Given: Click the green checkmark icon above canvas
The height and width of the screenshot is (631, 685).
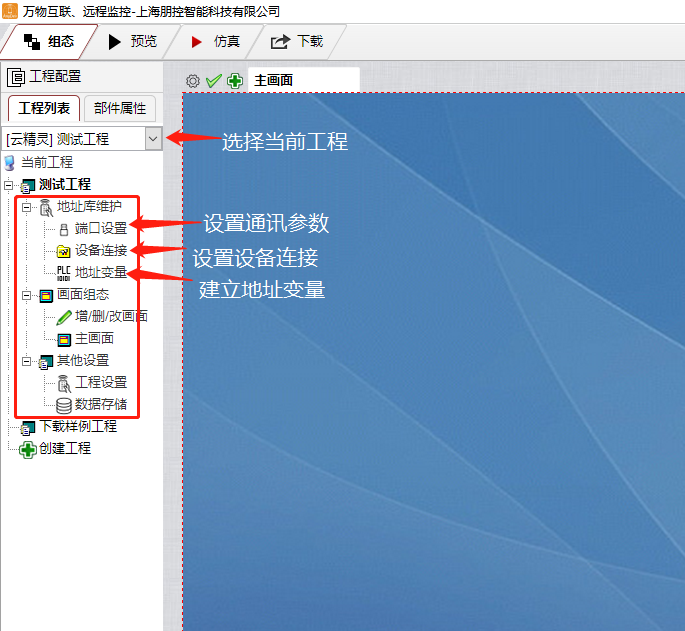Looking at the screenshot, I should [213, 80].
